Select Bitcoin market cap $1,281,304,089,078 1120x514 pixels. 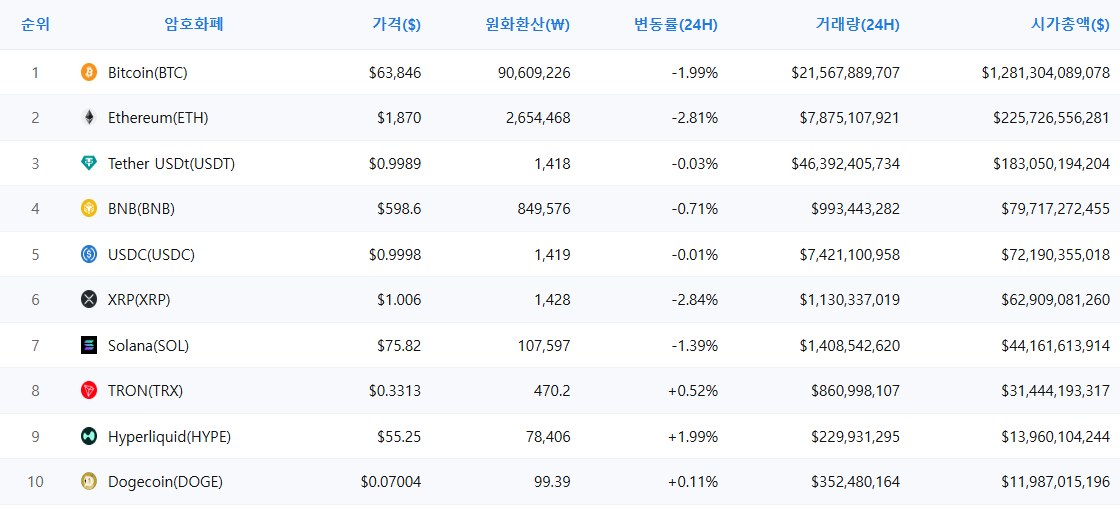pos(1046,72)
